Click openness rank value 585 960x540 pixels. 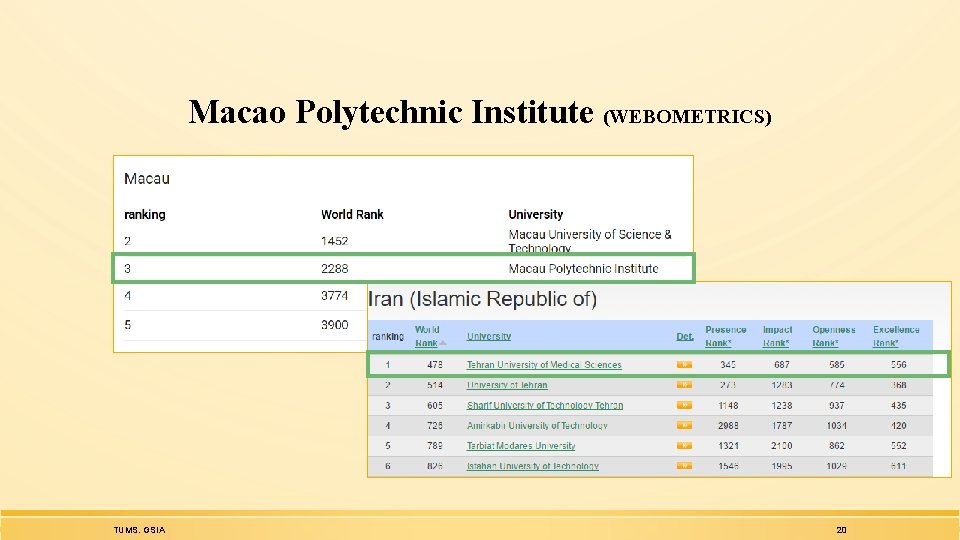point(836,365)
